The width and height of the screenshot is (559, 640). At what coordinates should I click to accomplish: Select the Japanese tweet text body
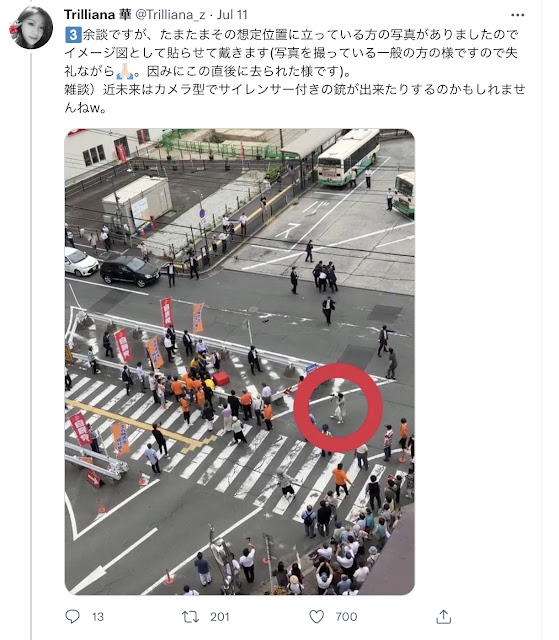coord(295,71)
